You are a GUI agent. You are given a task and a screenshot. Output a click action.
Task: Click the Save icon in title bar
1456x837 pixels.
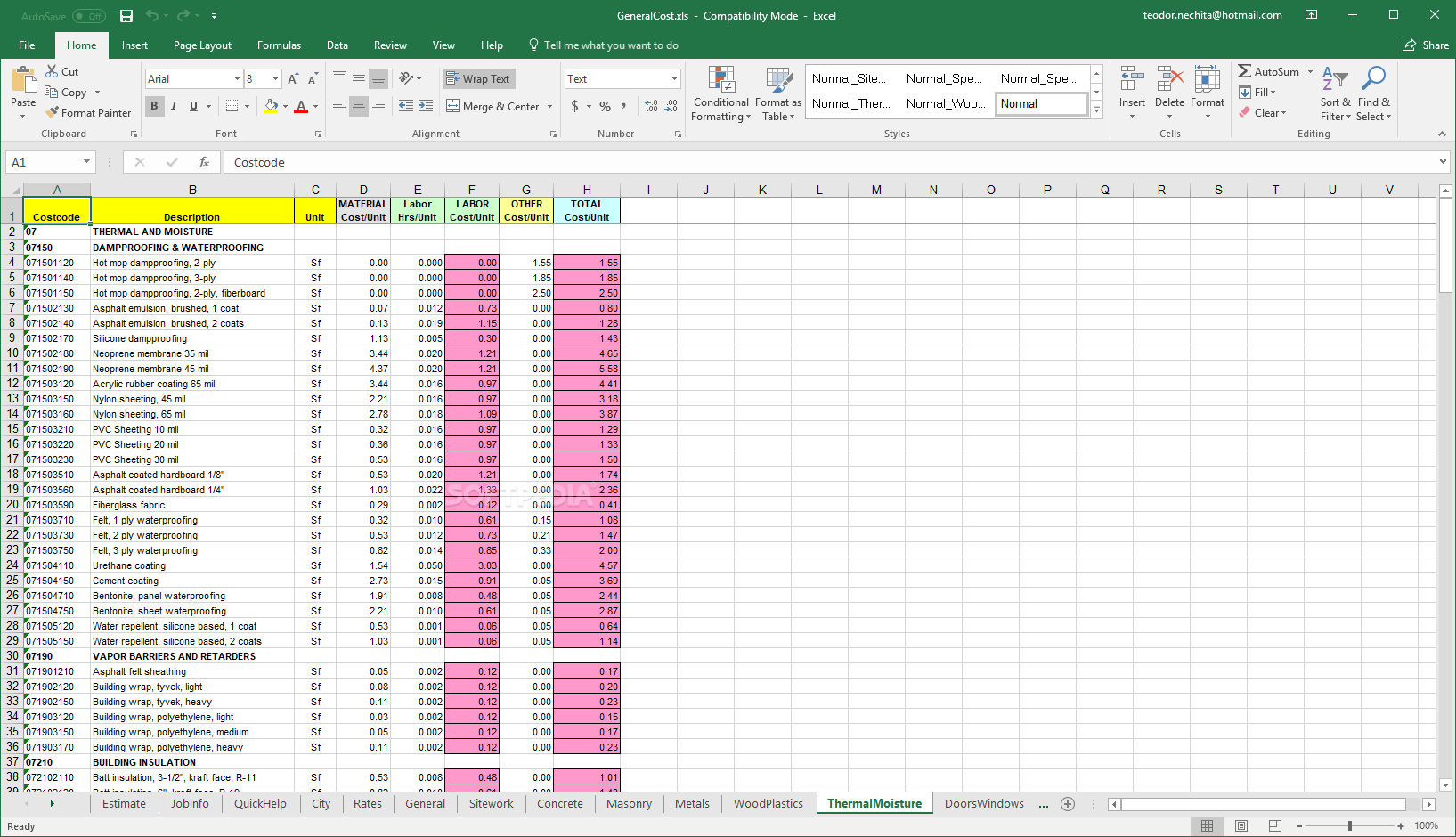pyautogui.click(x=126, y=16)
